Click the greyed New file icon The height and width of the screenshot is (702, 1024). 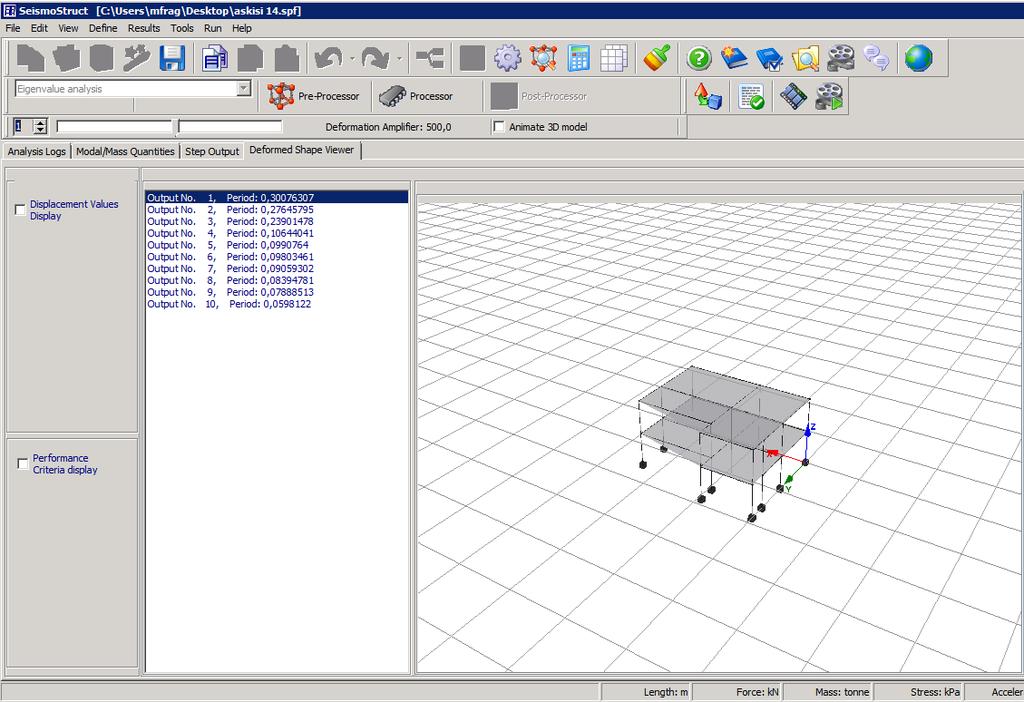click(30, 58)
